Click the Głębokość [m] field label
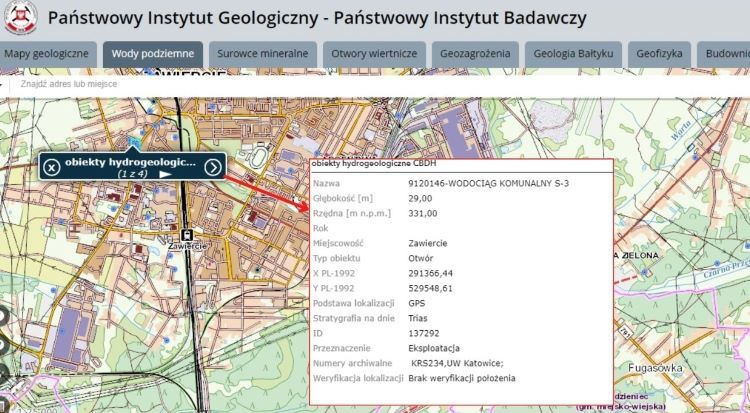This screenshot has width=750, height=413. pos(342,199)
